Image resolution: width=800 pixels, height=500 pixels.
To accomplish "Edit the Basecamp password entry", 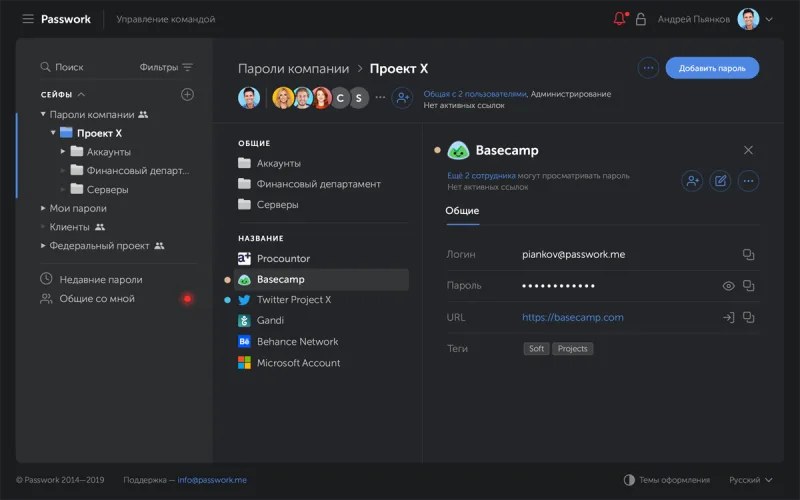I will (x=720, y=181).
